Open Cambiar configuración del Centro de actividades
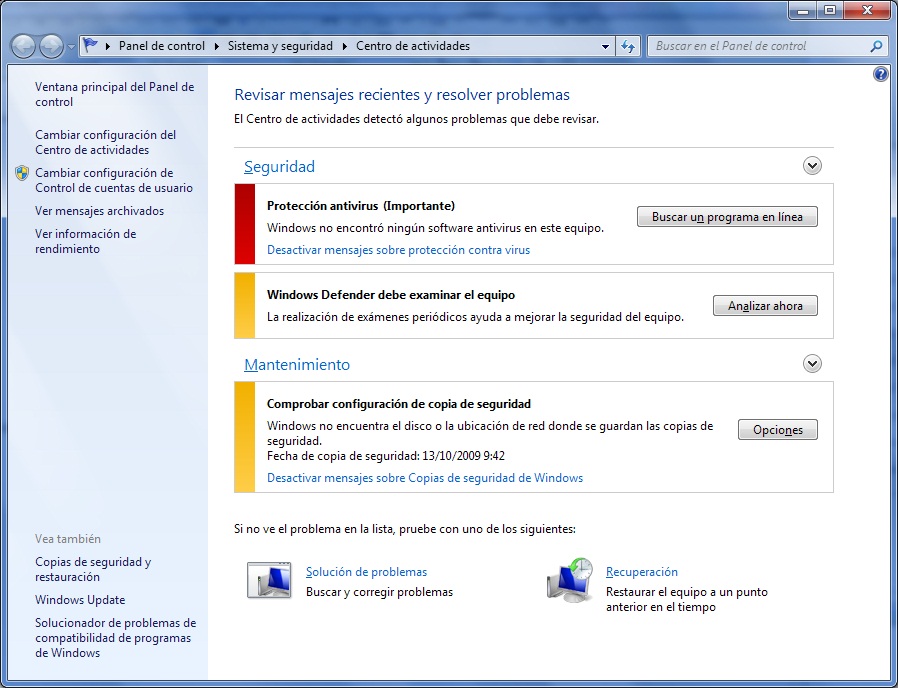The width and height of the screenshot is (898, 688). [x=105, y=142]
